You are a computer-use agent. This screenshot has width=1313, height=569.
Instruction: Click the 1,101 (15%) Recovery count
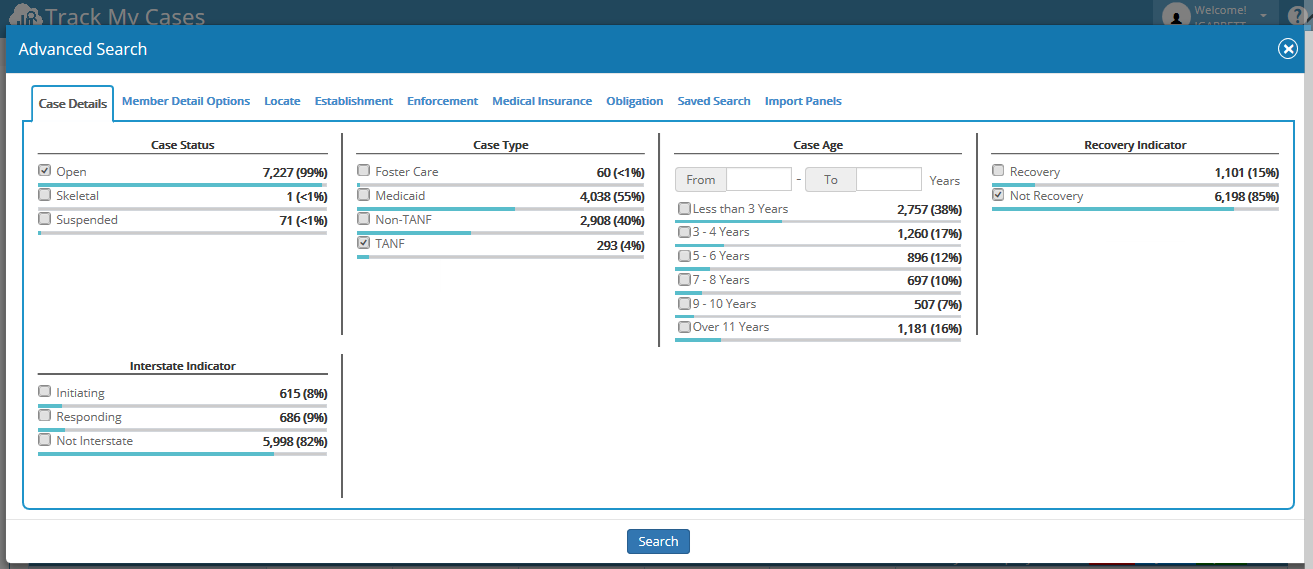(x=1247, y=173)
